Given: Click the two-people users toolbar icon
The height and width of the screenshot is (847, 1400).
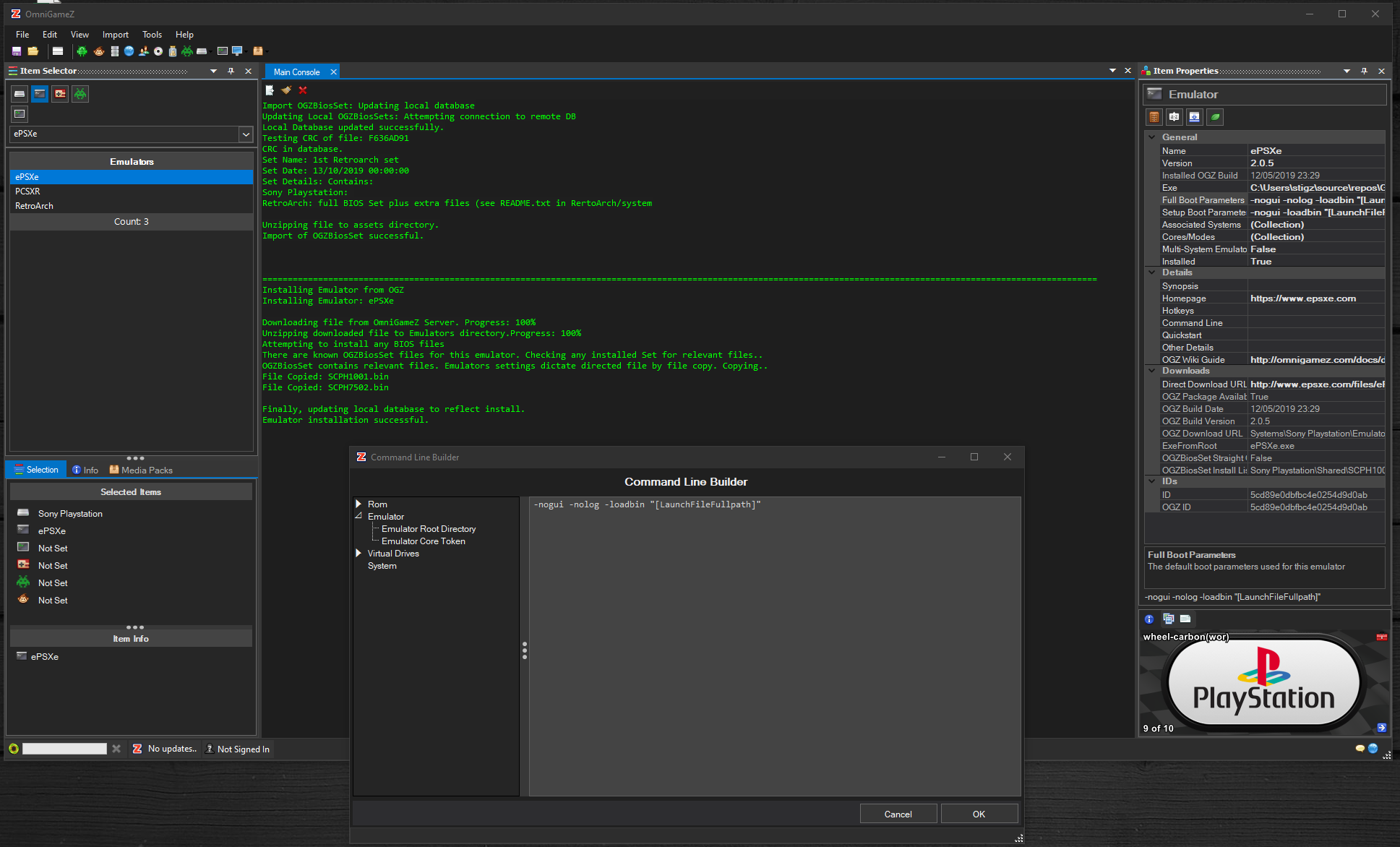Looking at the screenshot, I should [x=144, y=51].
